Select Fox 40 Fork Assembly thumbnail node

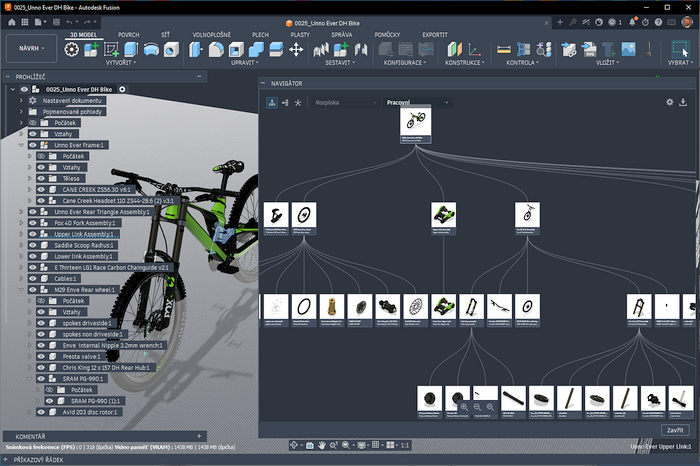527,218
